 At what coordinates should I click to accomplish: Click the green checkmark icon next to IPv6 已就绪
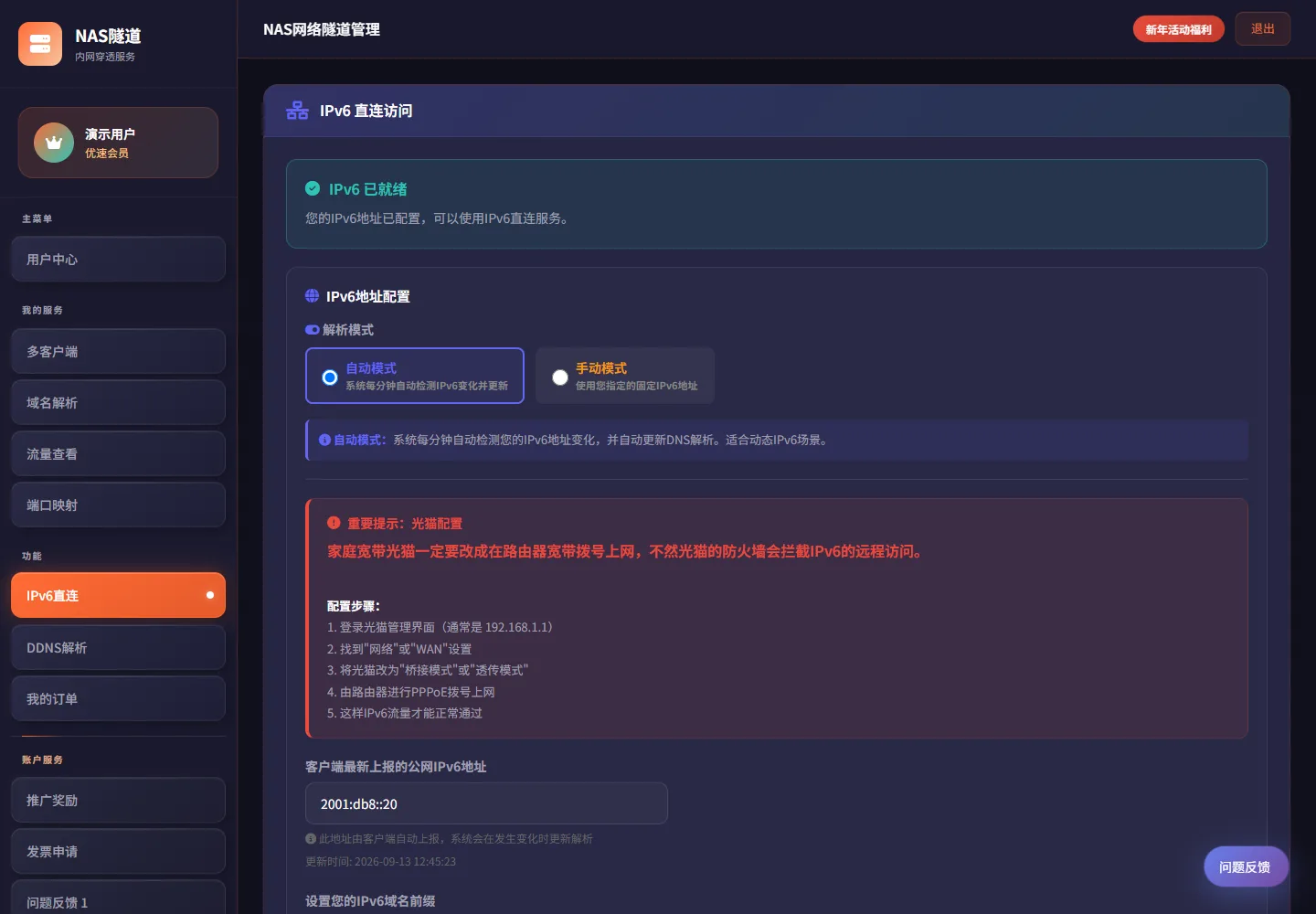pos(313,188)
